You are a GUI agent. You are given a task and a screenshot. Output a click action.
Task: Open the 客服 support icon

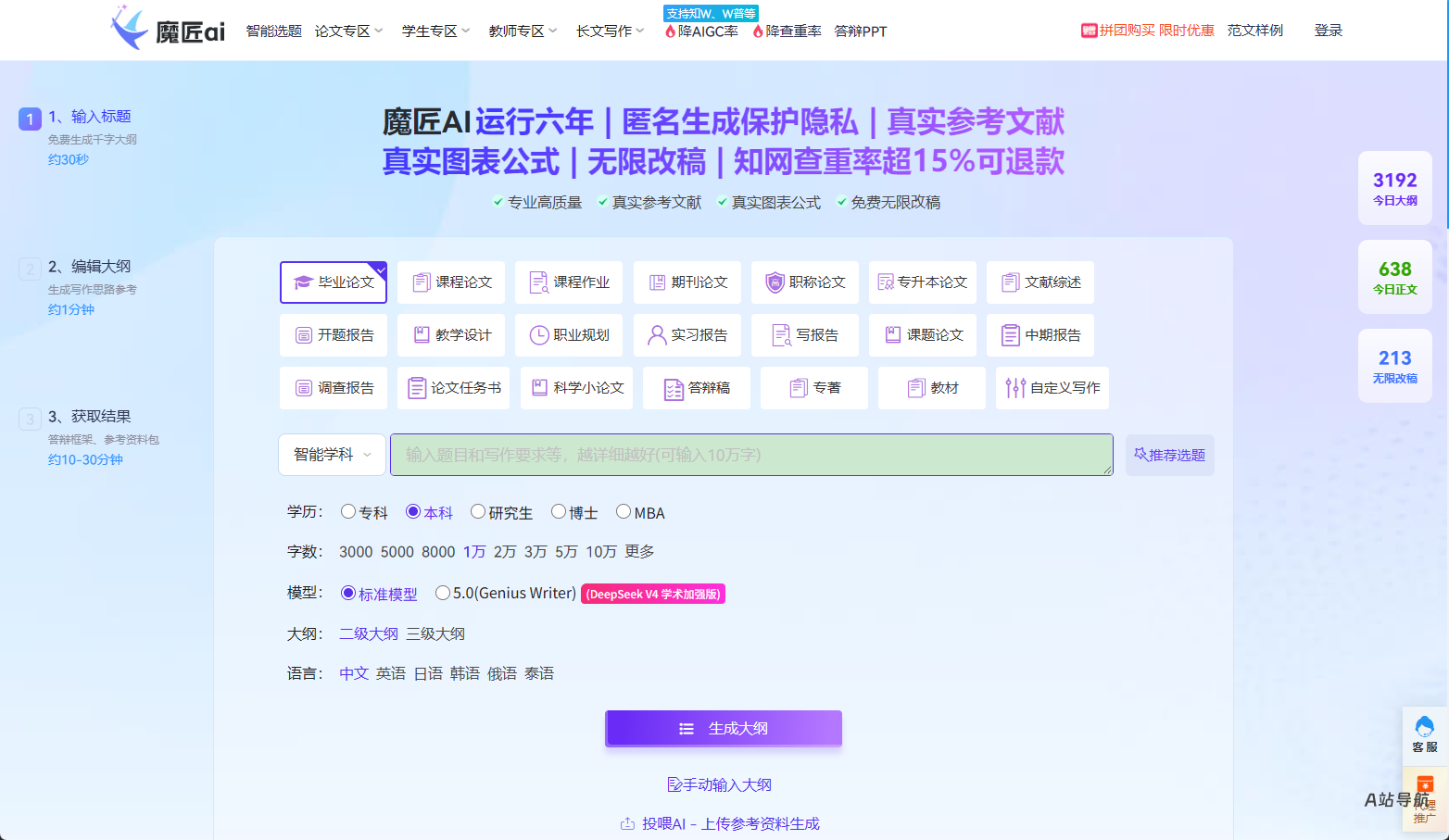point(1425,726)
